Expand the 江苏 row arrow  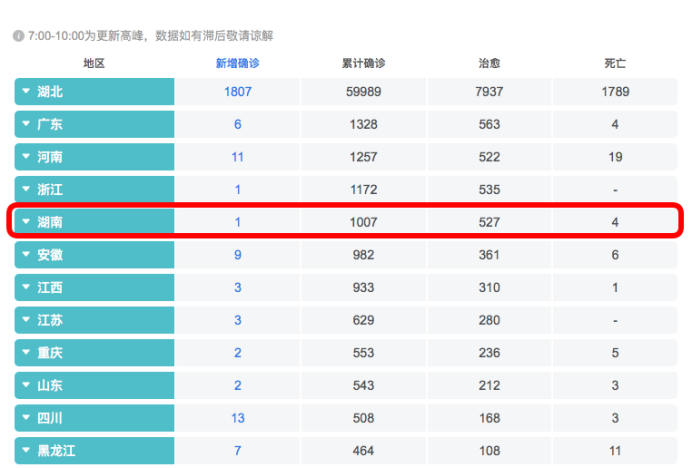click(26, 320)
